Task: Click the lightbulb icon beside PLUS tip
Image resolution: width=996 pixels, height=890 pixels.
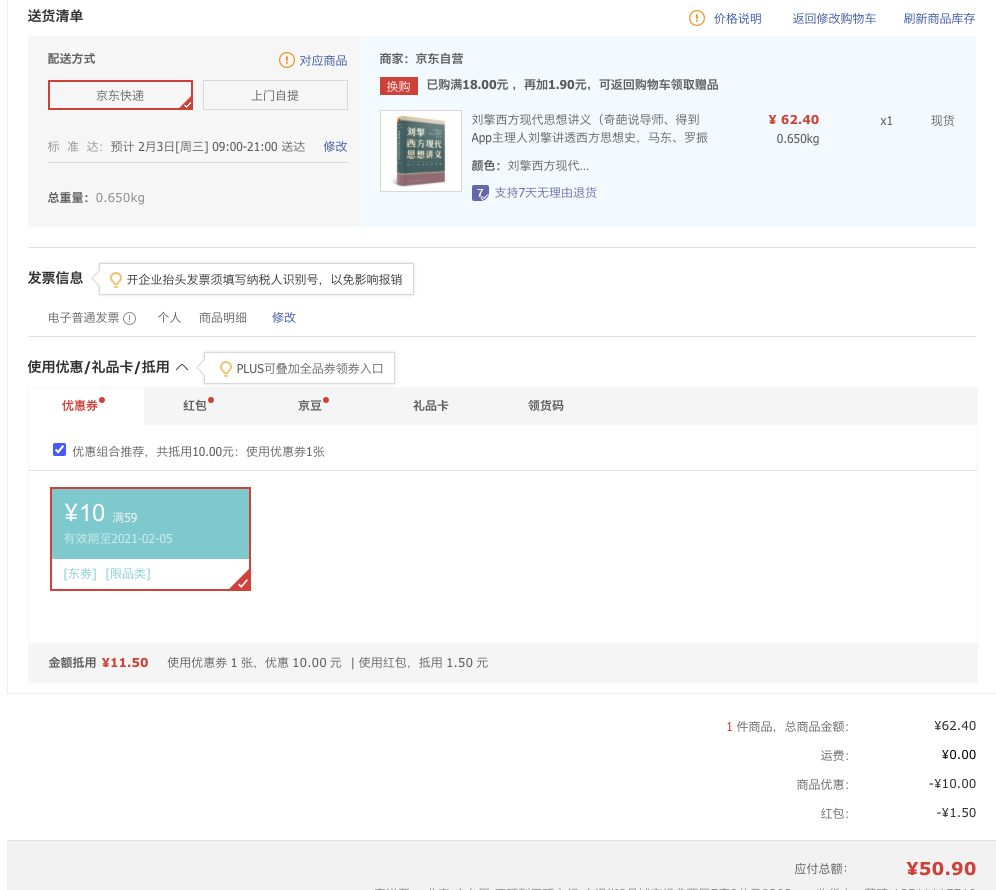Action: click(x=225, y=368)
